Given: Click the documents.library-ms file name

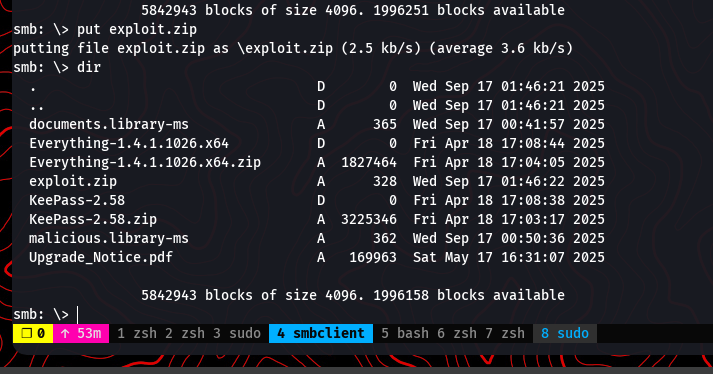Looking at the screenshot, I should pos(109,124).
